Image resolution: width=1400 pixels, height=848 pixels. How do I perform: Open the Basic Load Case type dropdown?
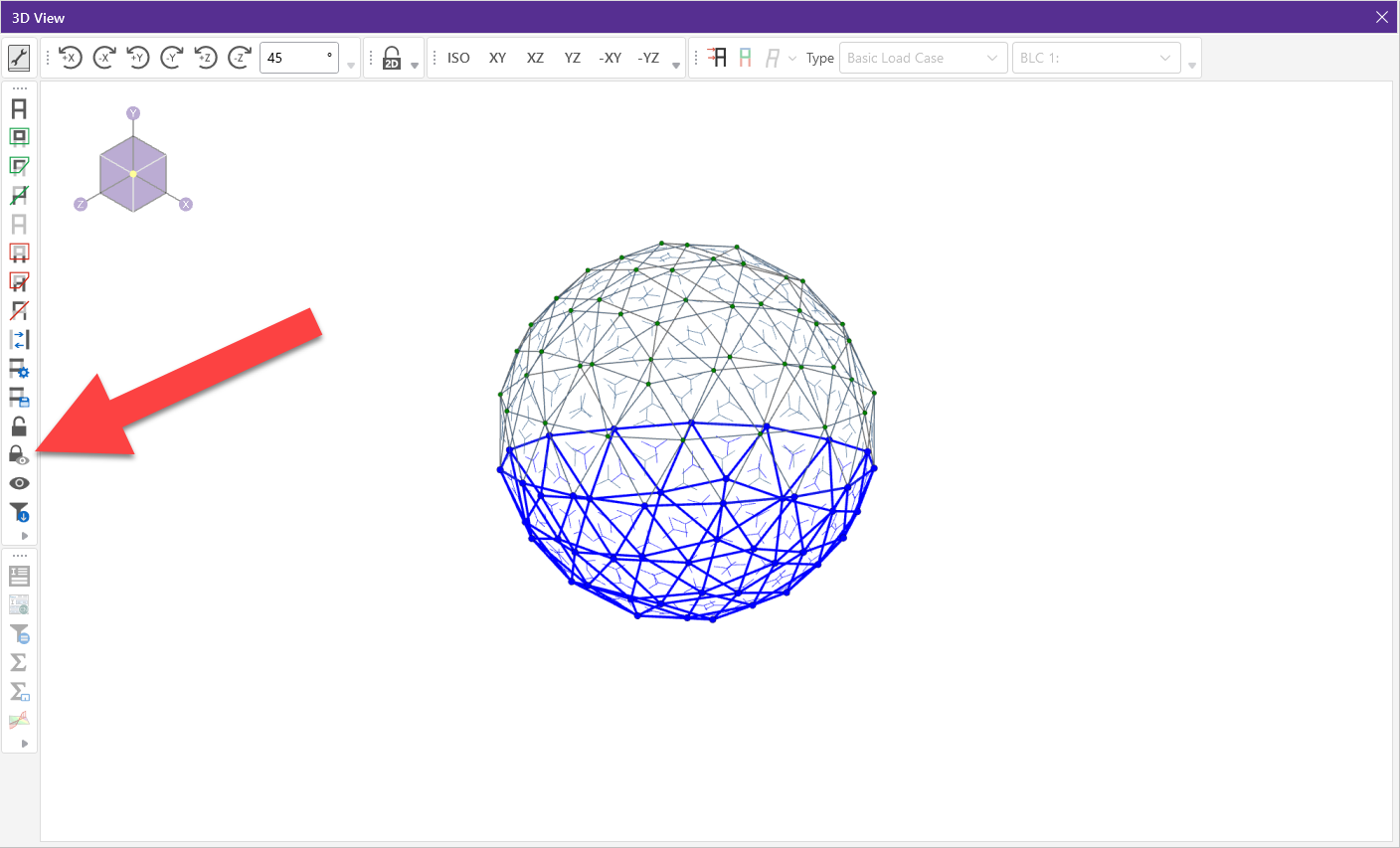point(923,58)
